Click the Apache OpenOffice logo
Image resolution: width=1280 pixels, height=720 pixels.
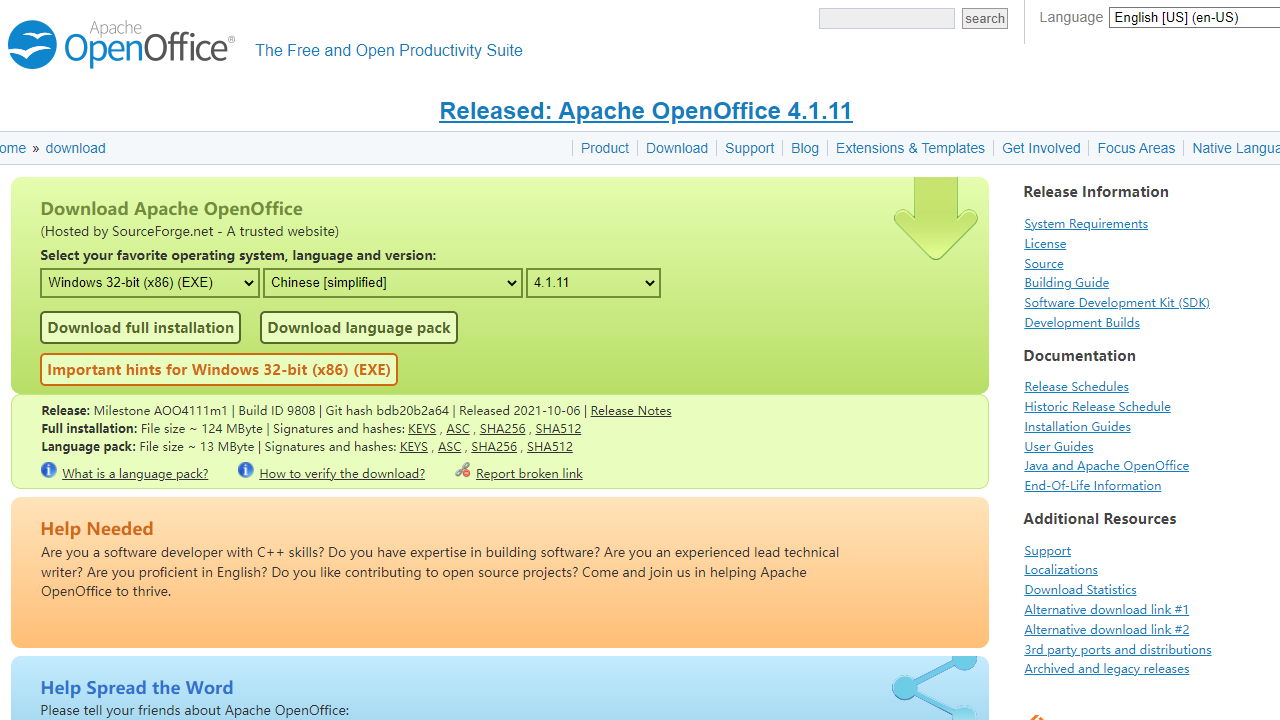(121, 44)
